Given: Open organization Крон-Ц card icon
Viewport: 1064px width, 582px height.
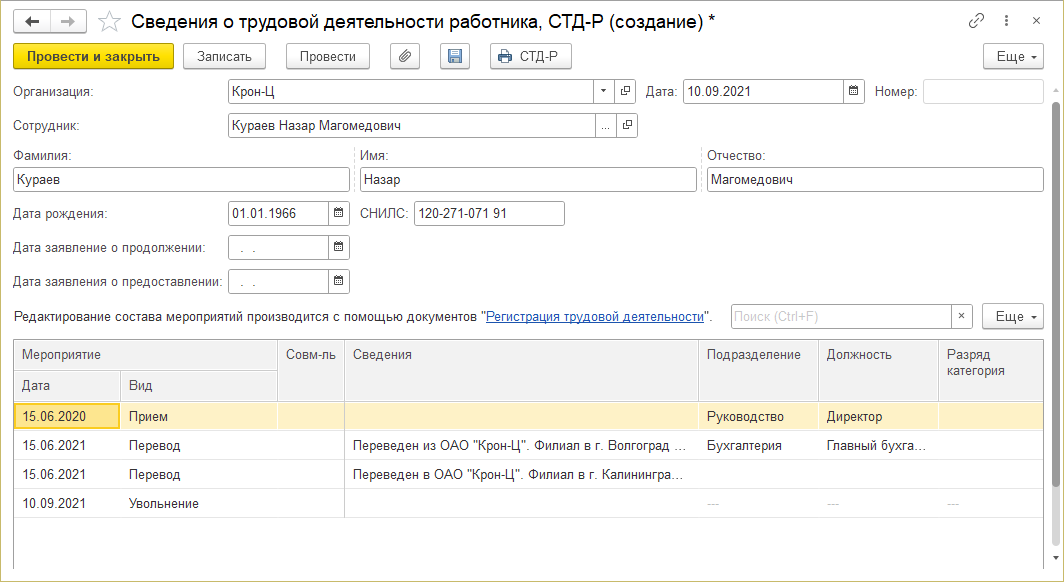Looking at the screenshot, I should pos(627,92).
